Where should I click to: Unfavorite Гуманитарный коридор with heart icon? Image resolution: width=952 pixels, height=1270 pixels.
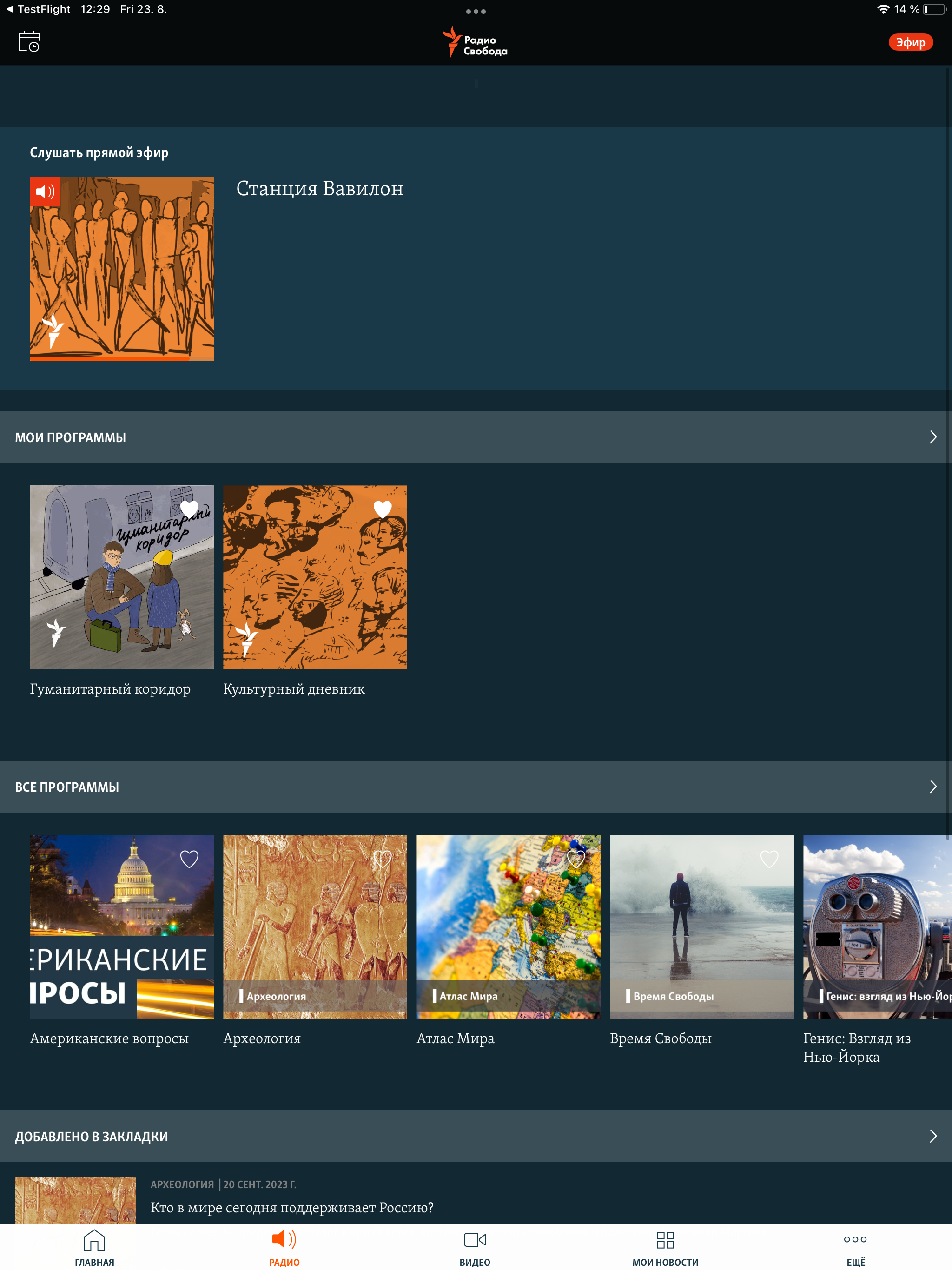(x=189, y=509)
